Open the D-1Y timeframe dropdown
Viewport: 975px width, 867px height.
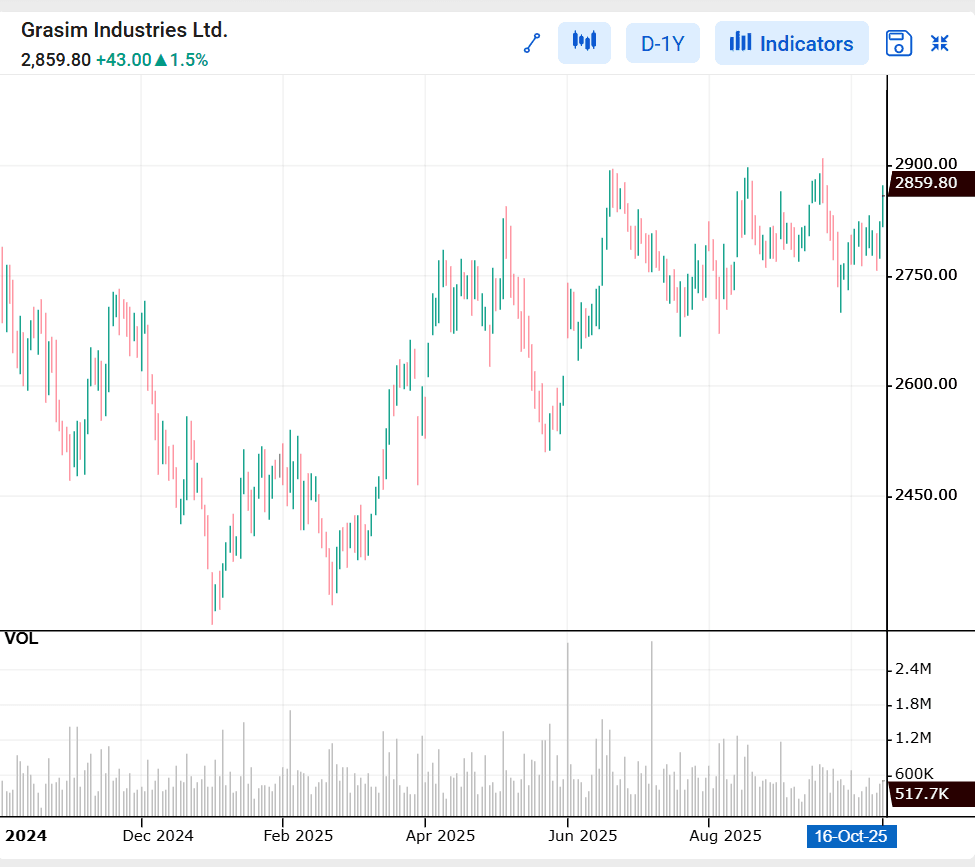click(x=662, y=44)
